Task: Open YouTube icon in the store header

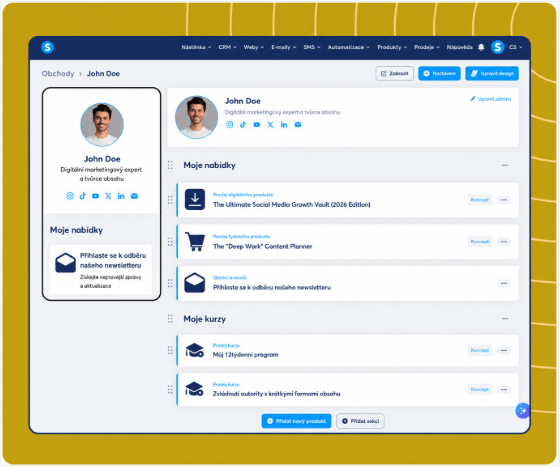Action: (257, 125)
